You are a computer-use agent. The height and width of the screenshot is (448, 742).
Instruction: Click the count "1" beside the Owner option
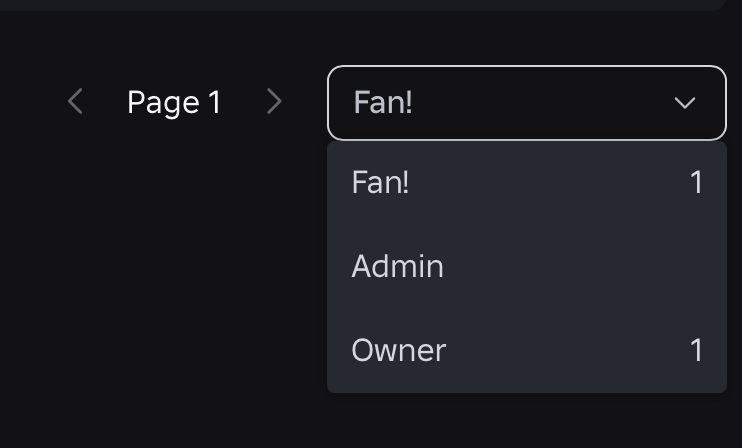point(696,351)
